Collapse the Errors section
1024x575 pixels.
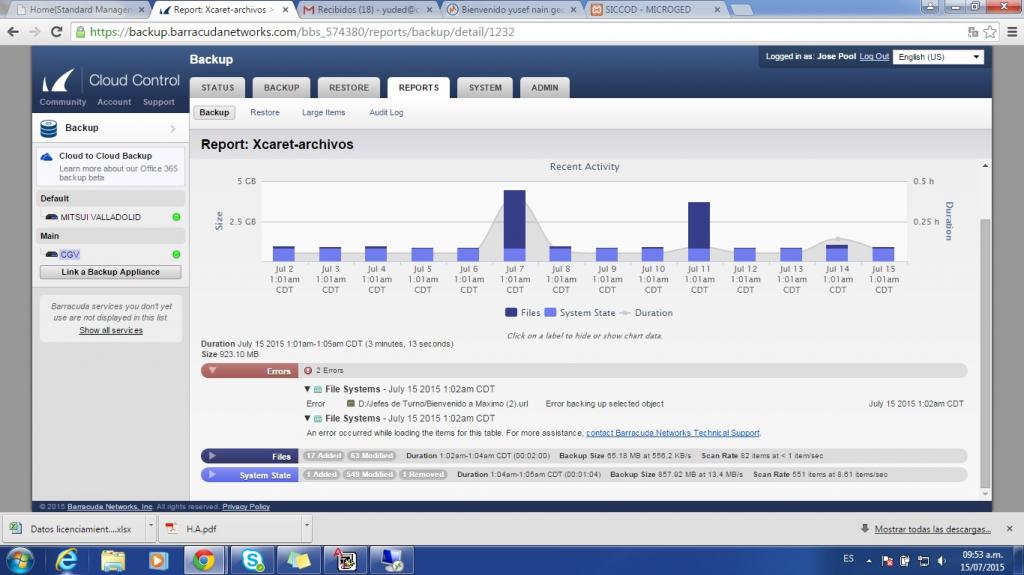pos(250,370)
